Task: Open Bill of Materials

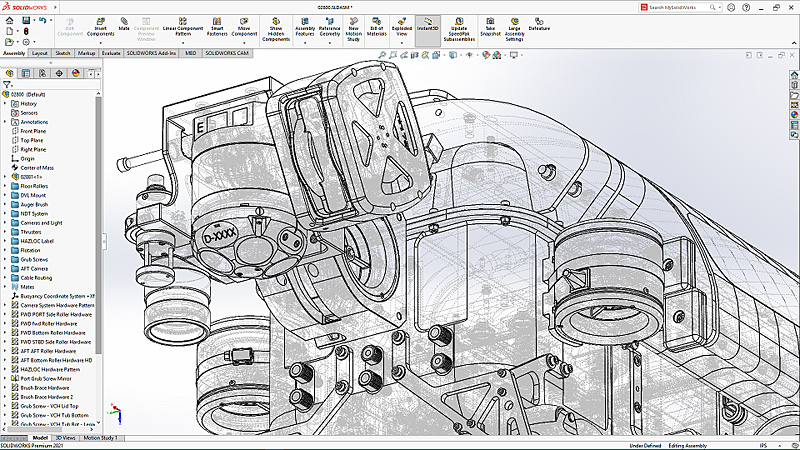Action: (x=377, y=26)
